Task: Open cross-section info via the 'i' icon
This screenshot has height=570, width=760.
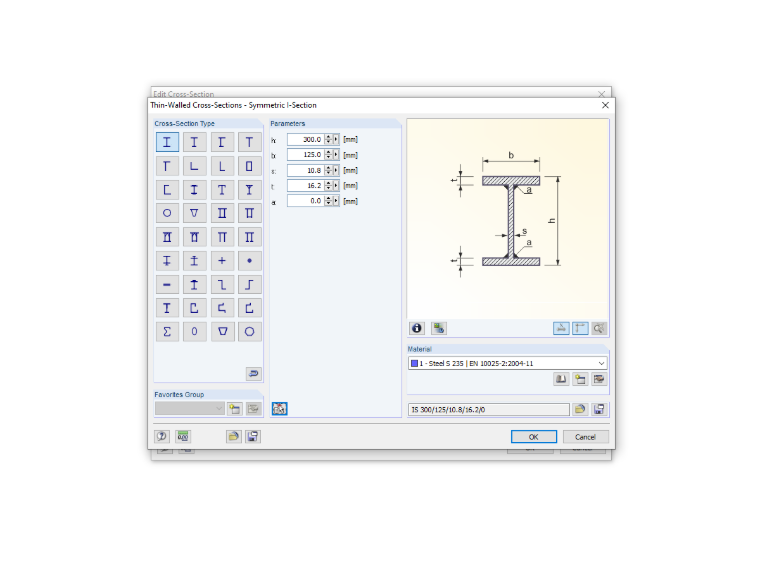Action: tap(417, 328)
